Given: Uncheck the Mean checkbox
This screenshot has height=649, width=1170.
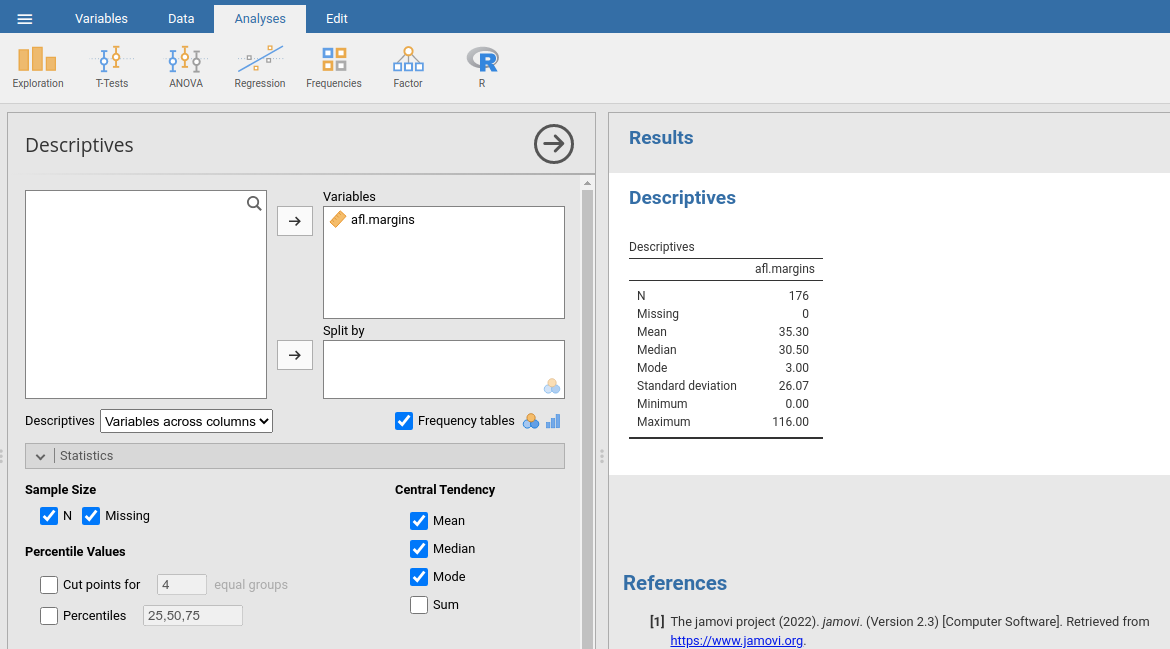Looking at the screenshot, I should pyautogui.click(x=419, y=521).
